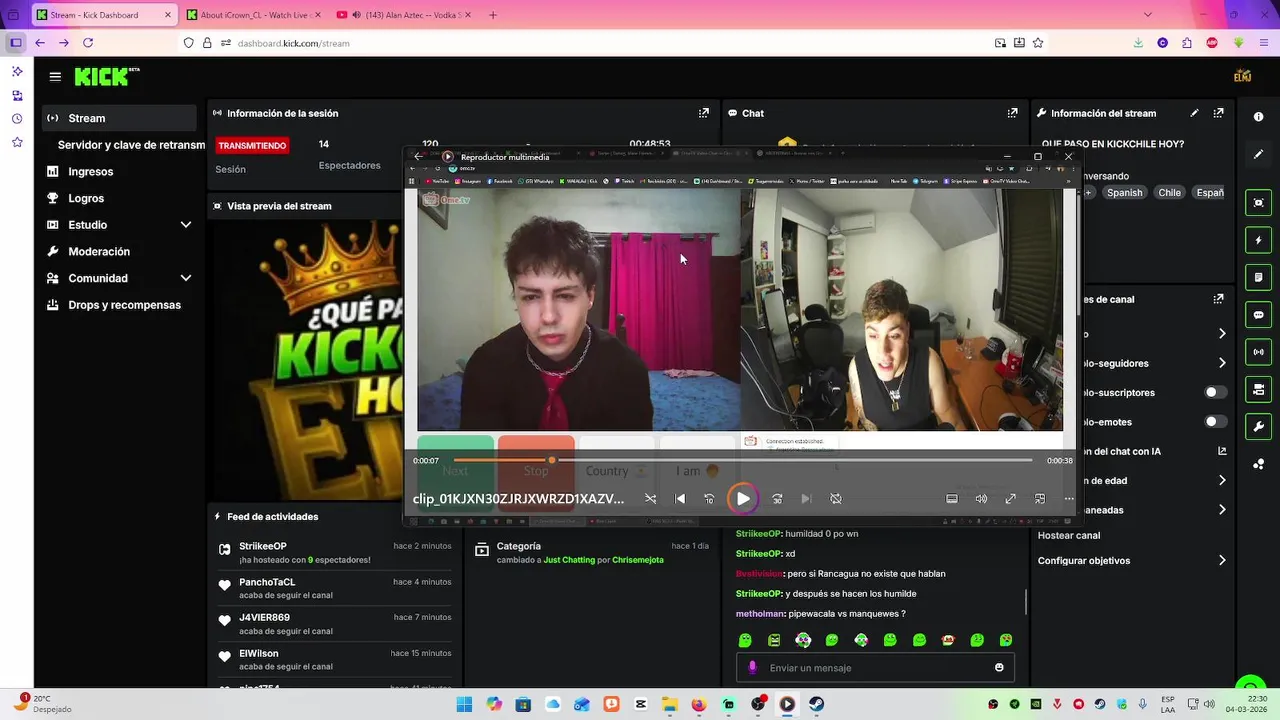Click the three-dots cluster icon in right rail

[1258, 464]
